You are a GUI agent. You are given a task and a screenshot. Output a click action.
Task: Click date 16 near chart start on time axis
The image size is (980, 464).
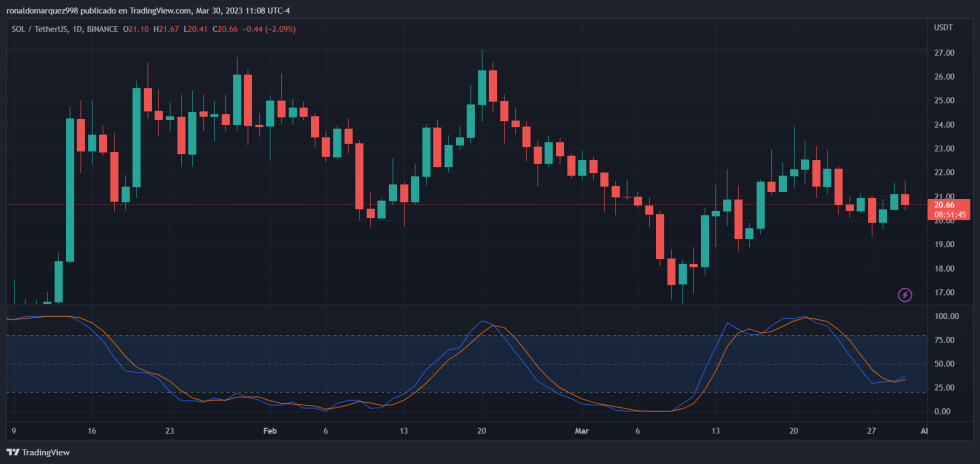click(91, 431)
